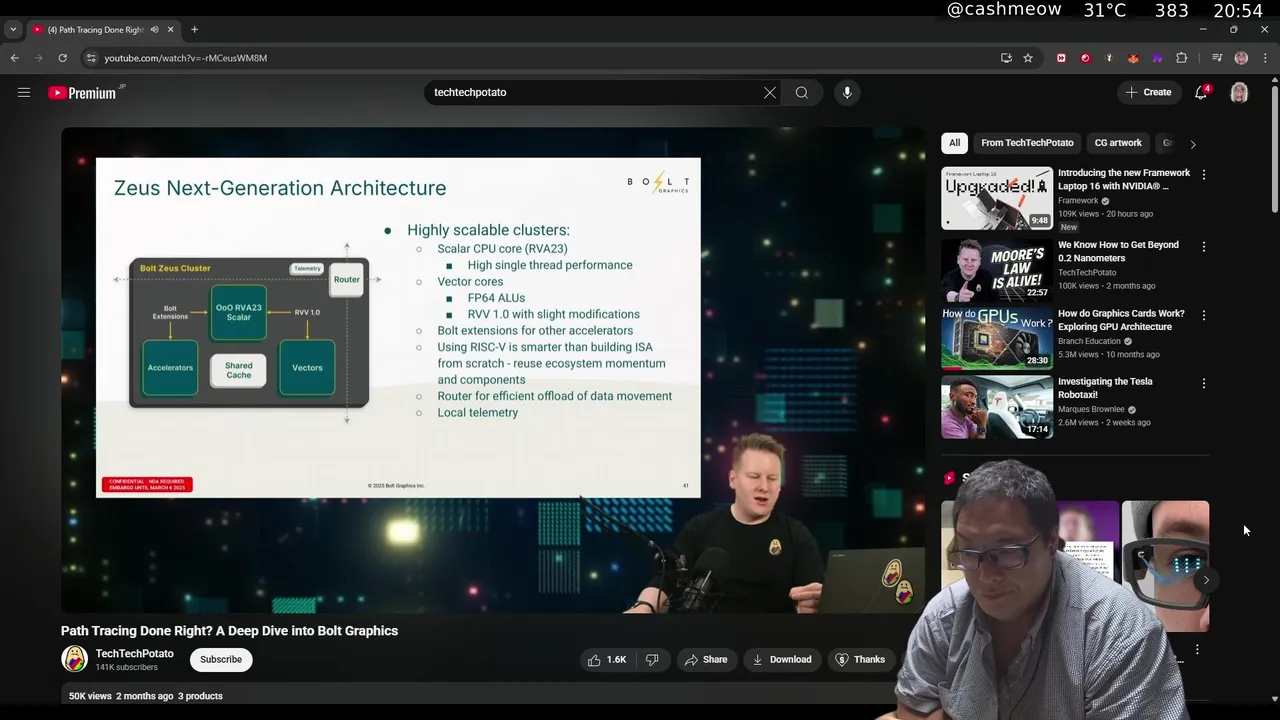Image resolution: width=1280 pixels, height=720 pixels.
Task: Open 'We Know How to Get Beyond' title
Action: coord(1118,251)
